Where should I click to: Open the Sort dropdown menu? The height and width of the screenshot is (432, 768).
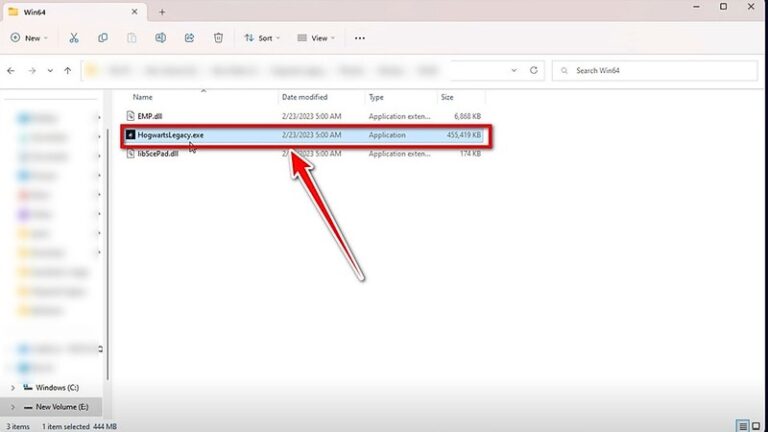click(262, 38)
